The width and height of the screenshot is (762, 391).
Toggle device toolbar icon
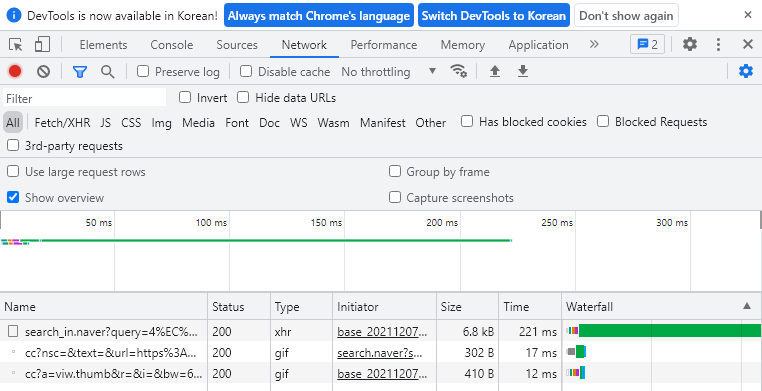pyautogui.click(x=42, y=45)
